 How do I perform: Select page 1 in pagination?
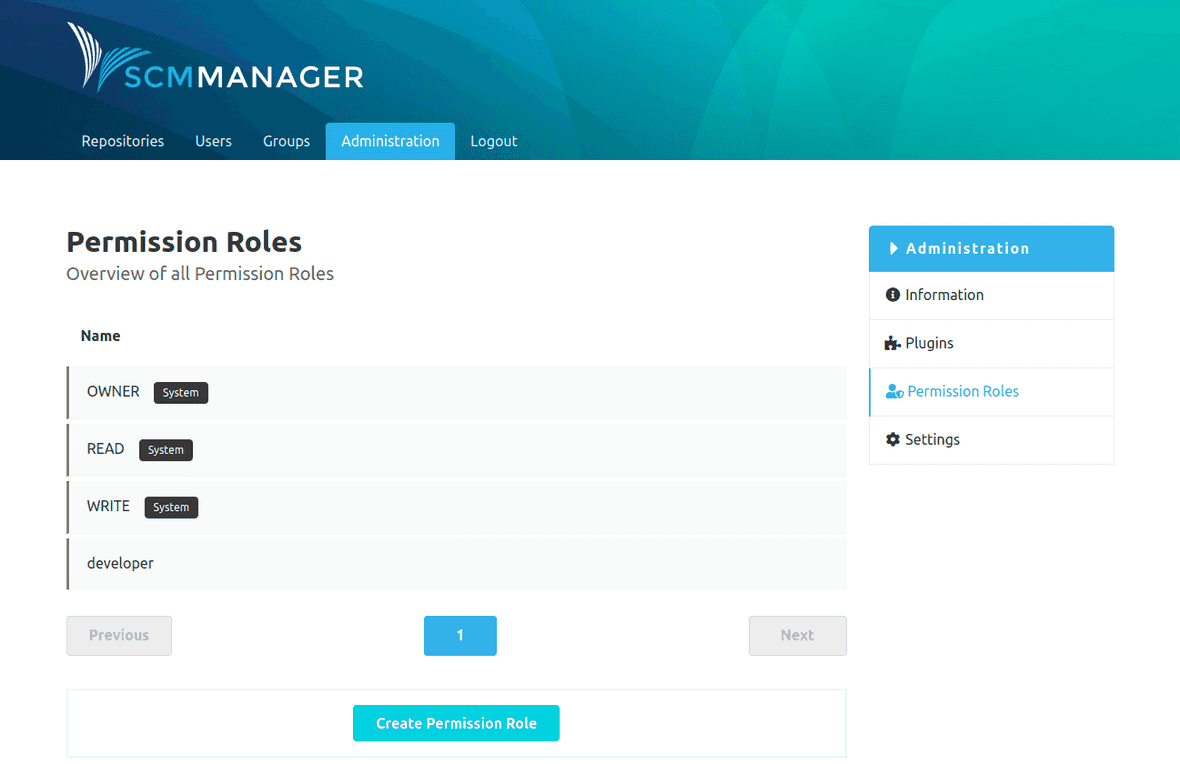tap(460, 635)
